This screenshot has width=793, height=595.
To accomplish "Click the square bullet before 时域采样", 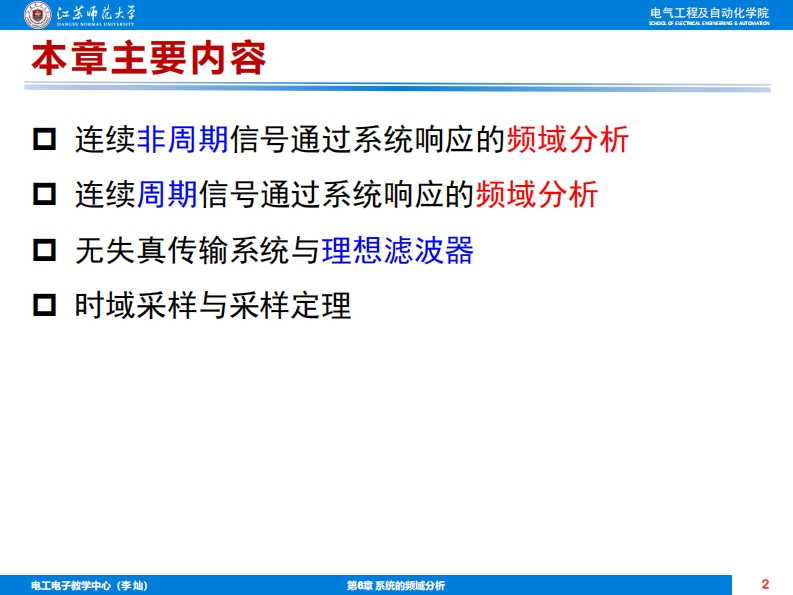I will [45, 305].
